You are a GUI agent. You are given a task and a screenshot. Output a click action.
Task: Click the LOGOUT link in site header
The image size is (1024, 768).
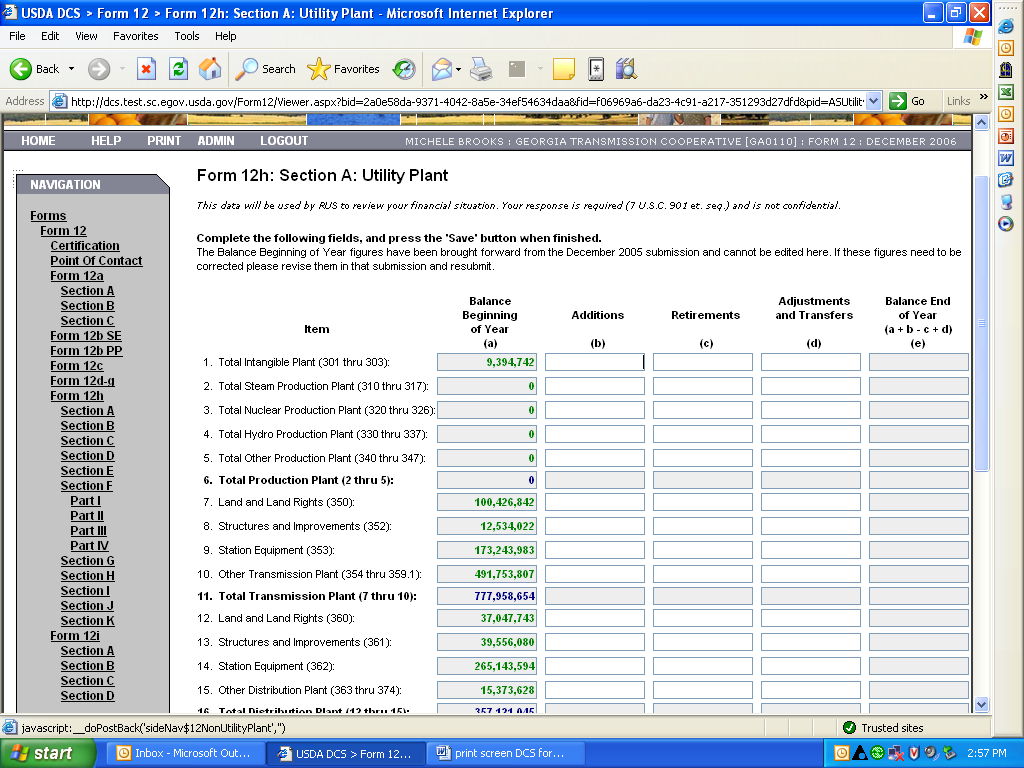(284, 141)
